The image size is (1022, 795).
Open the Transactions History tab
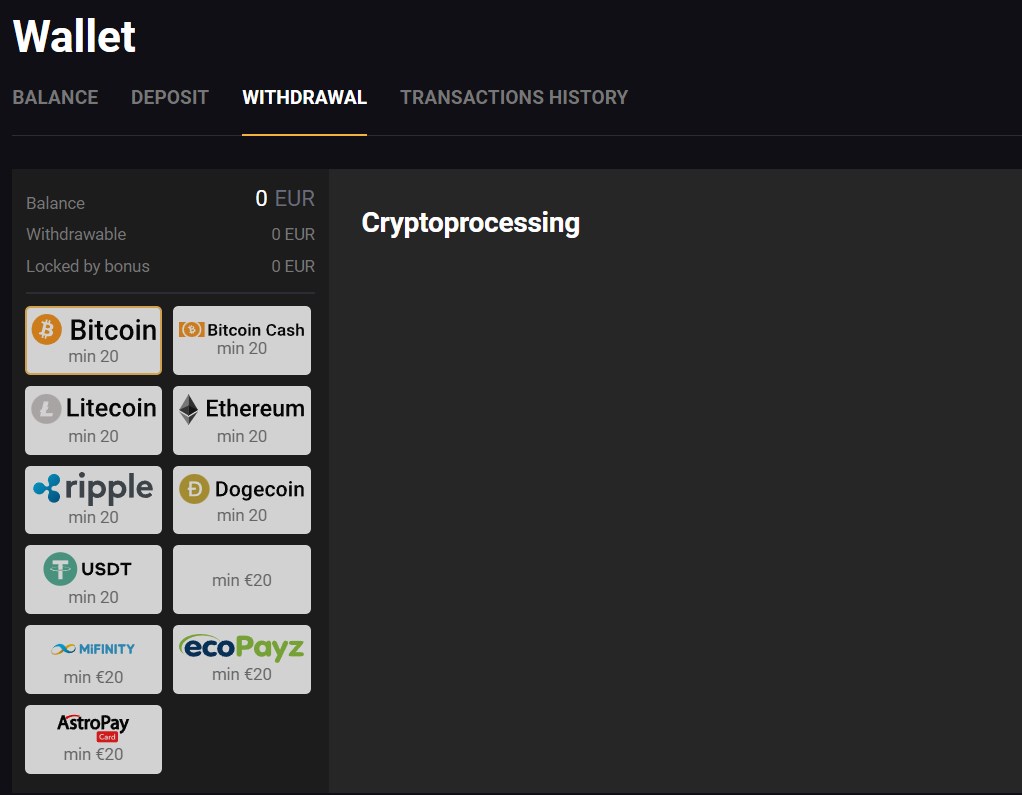coord(514,97)
